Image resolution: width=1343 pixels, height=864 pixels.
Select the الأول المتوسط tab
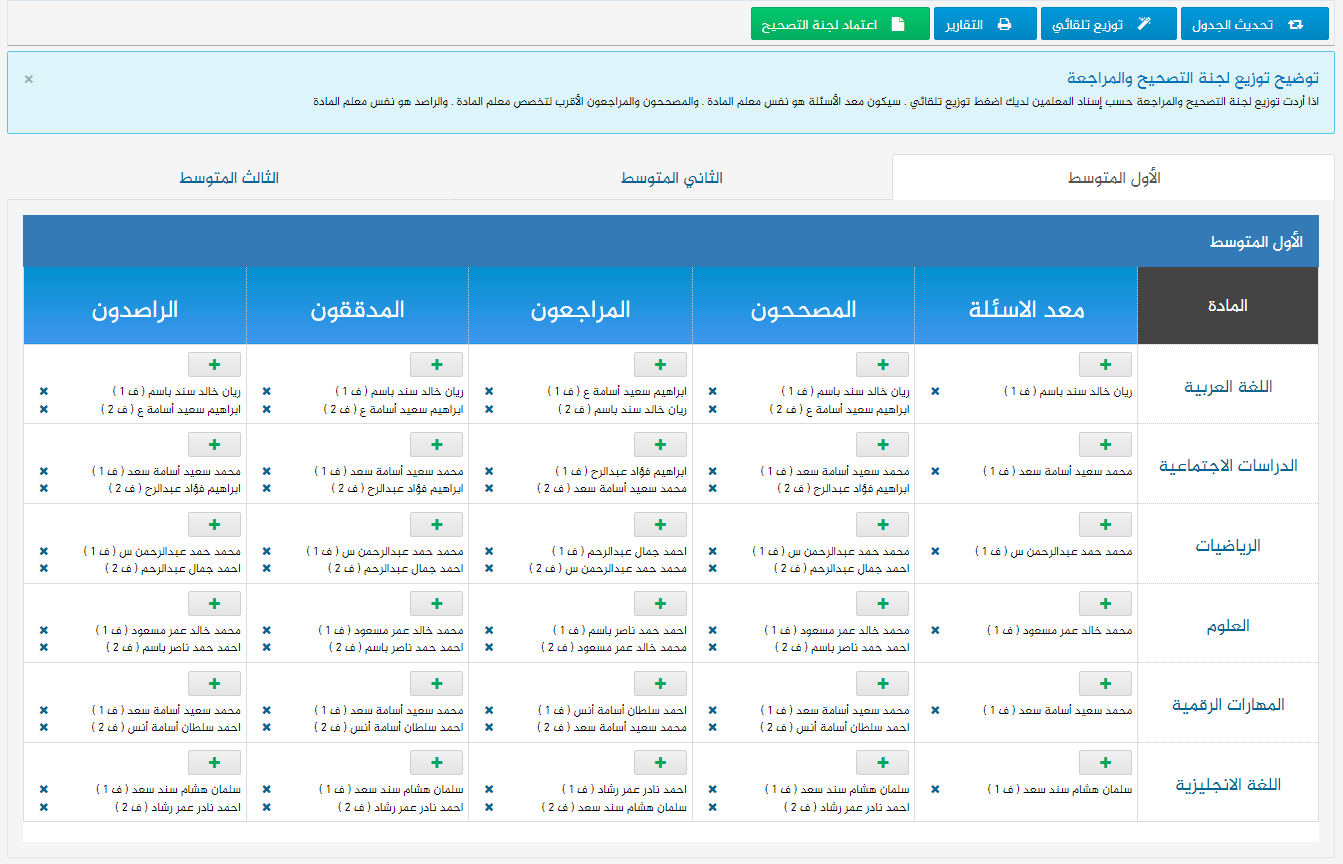1113,178
